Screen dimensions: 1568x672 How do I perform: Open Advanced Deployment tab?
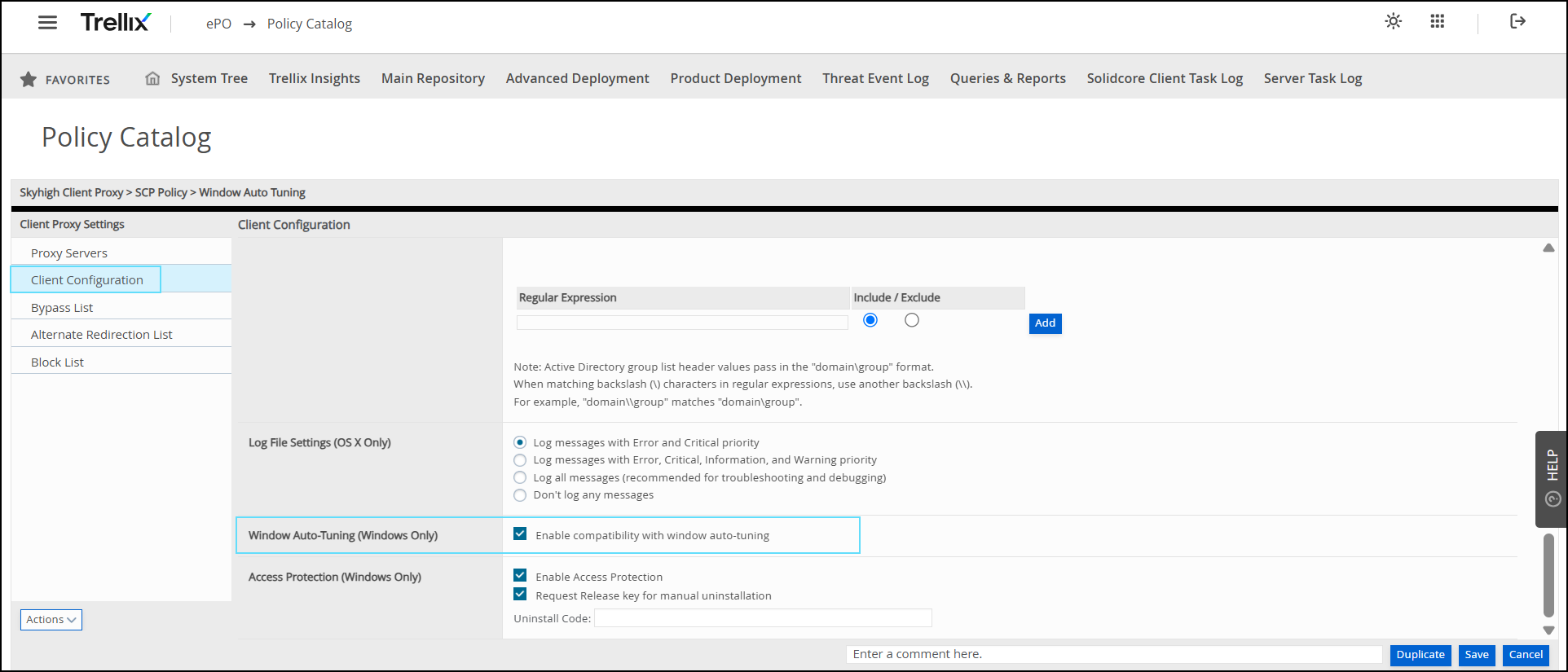click(x=578, y=78)
